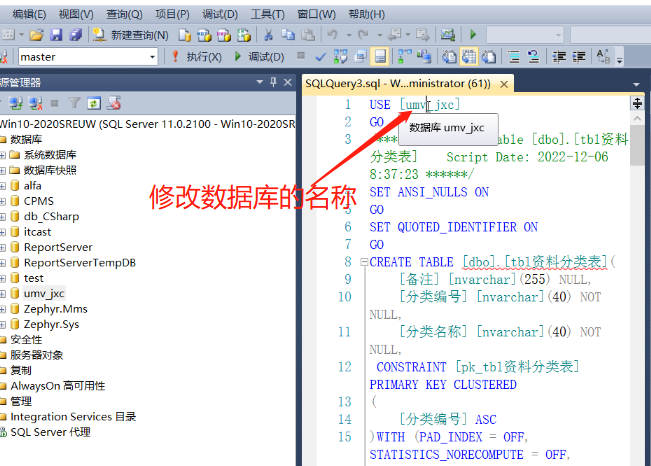
Task: Open the 项目(P) menu
Action: pyautogui.click(x=172, y=14)
